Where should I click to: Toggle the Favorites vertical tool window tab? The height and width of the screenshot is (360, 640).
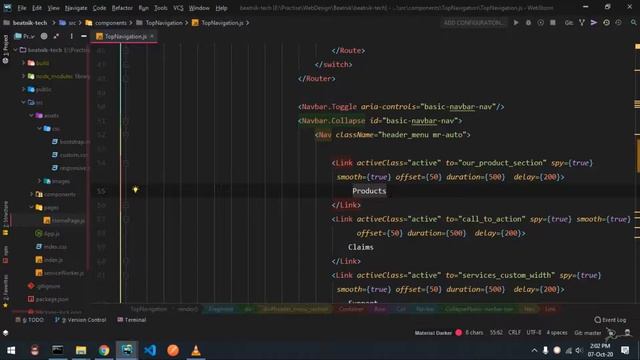pyautogui.click(x=5, y=292)
